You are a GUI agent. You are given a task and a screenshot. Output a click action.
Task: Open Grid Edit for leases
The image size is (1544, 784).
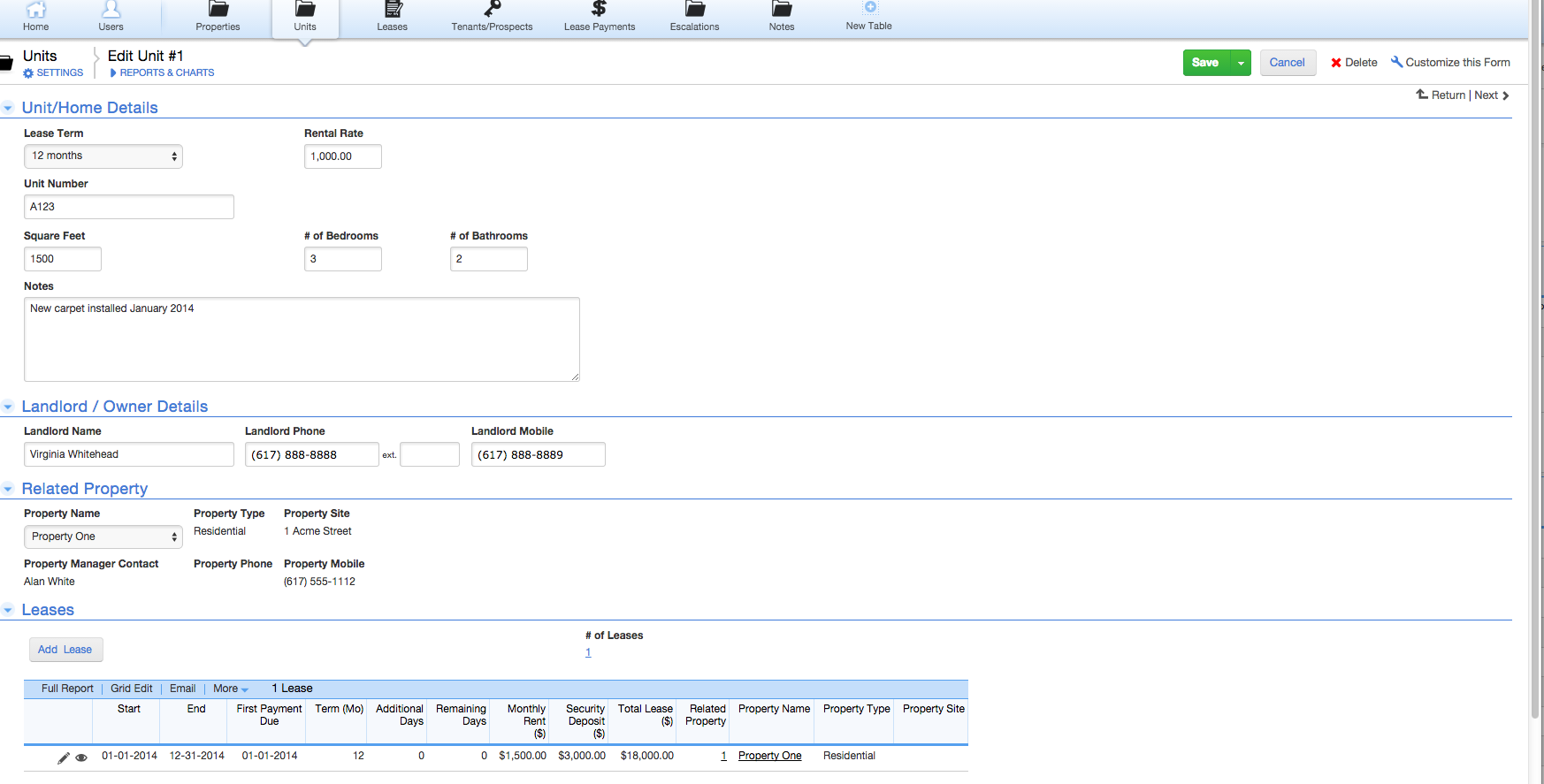point(132,689)
